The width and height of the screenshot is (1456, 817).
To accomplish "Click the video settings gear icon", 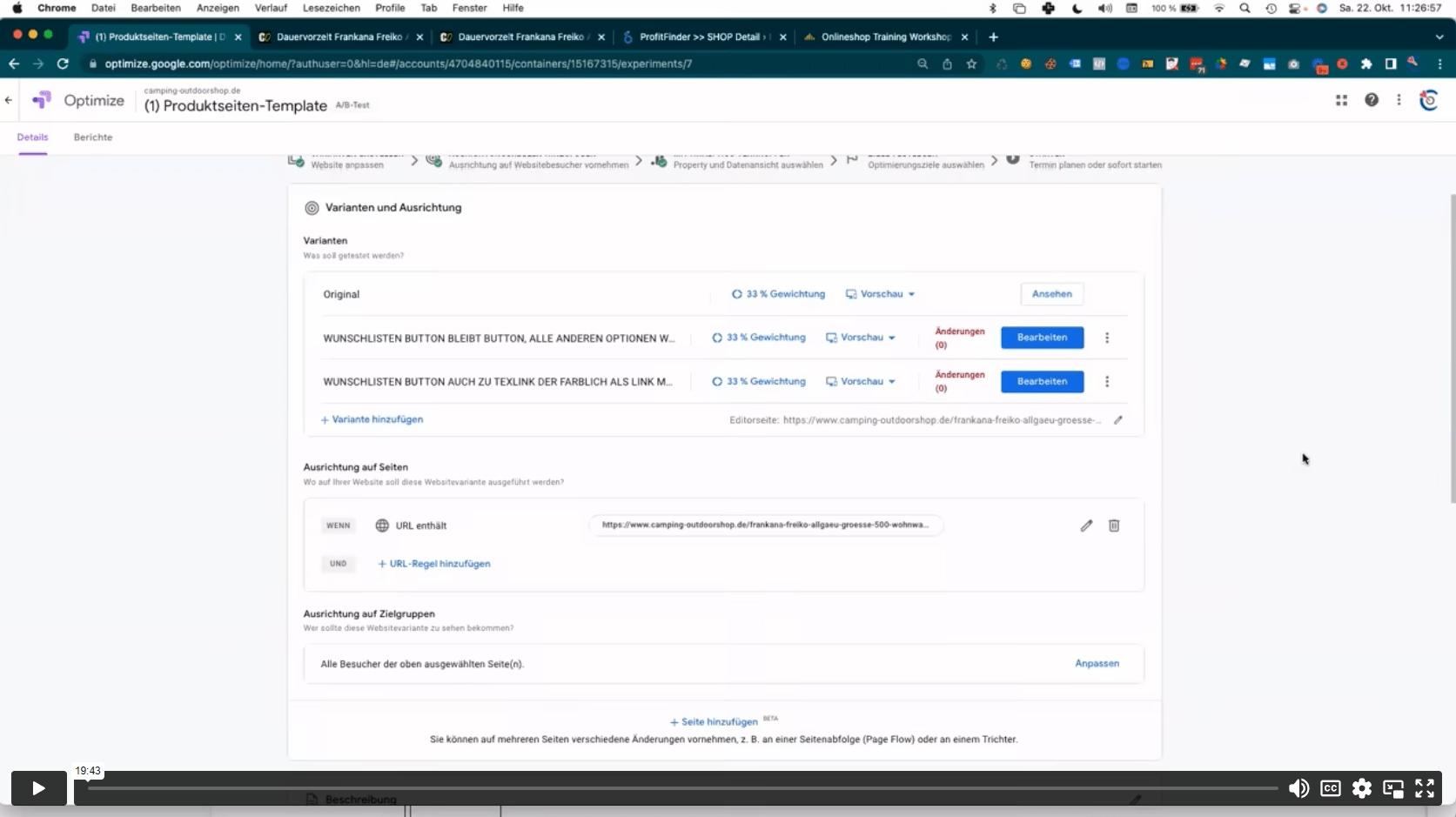I will 1361,788.
